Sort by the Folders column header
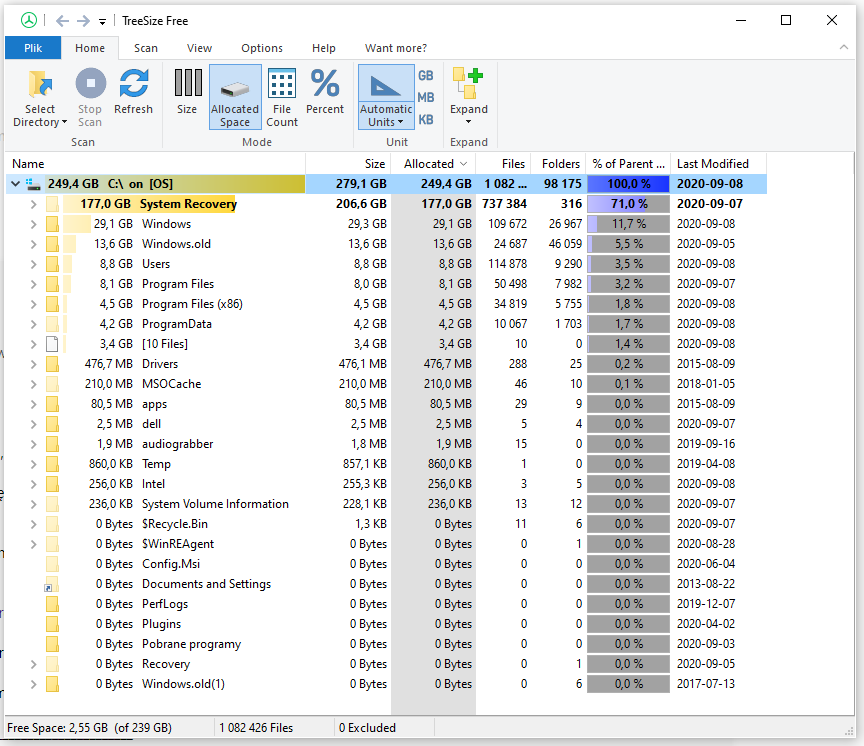 click(558, 164)
